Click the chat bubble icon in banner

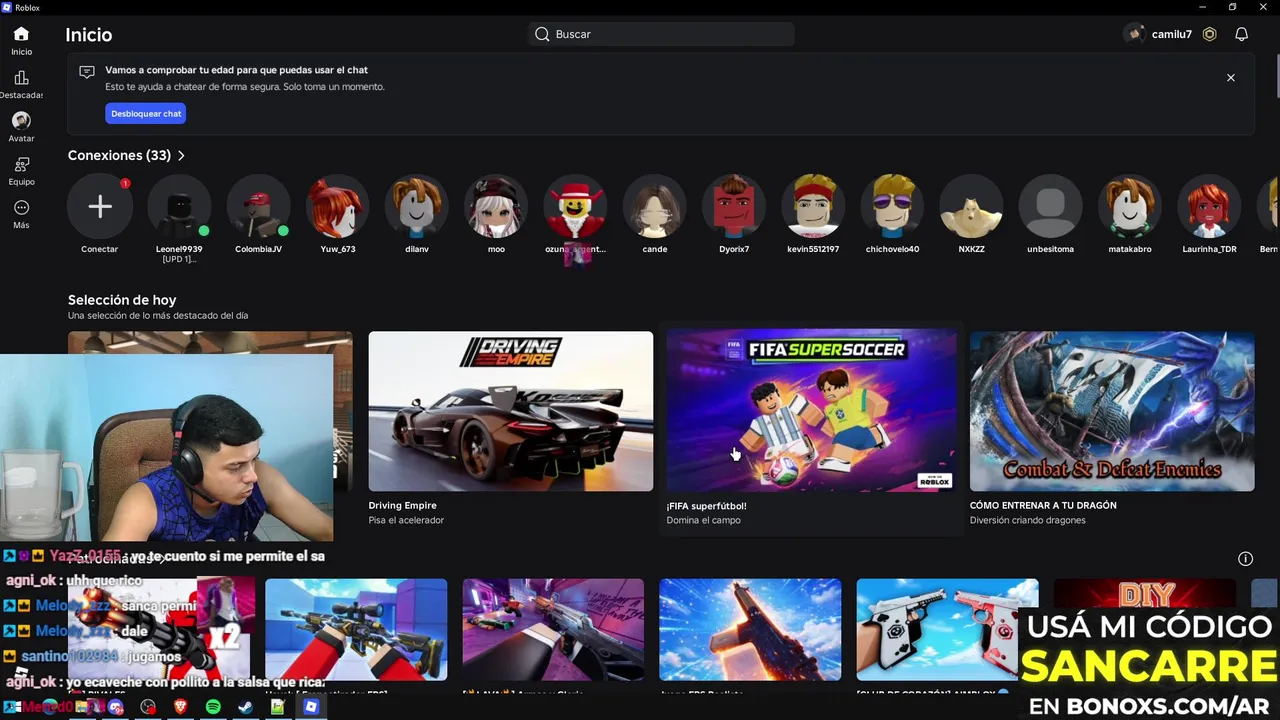(87, 72)
